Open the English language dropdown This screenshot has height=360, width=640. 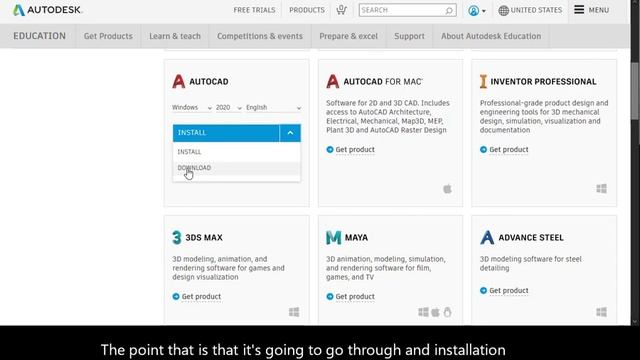click(273, 107)
